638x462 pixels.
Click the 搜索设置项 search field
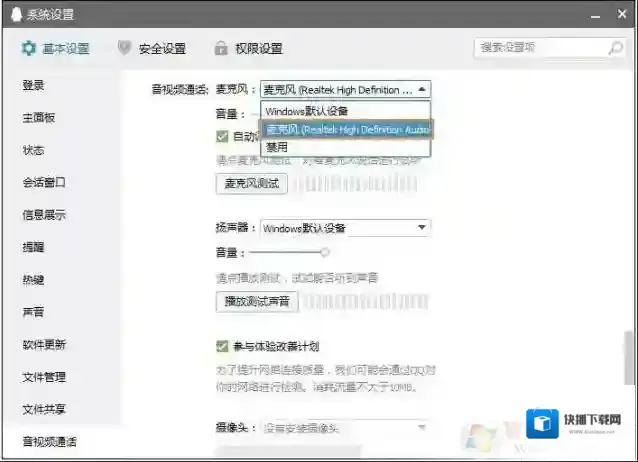pos(540,47)
